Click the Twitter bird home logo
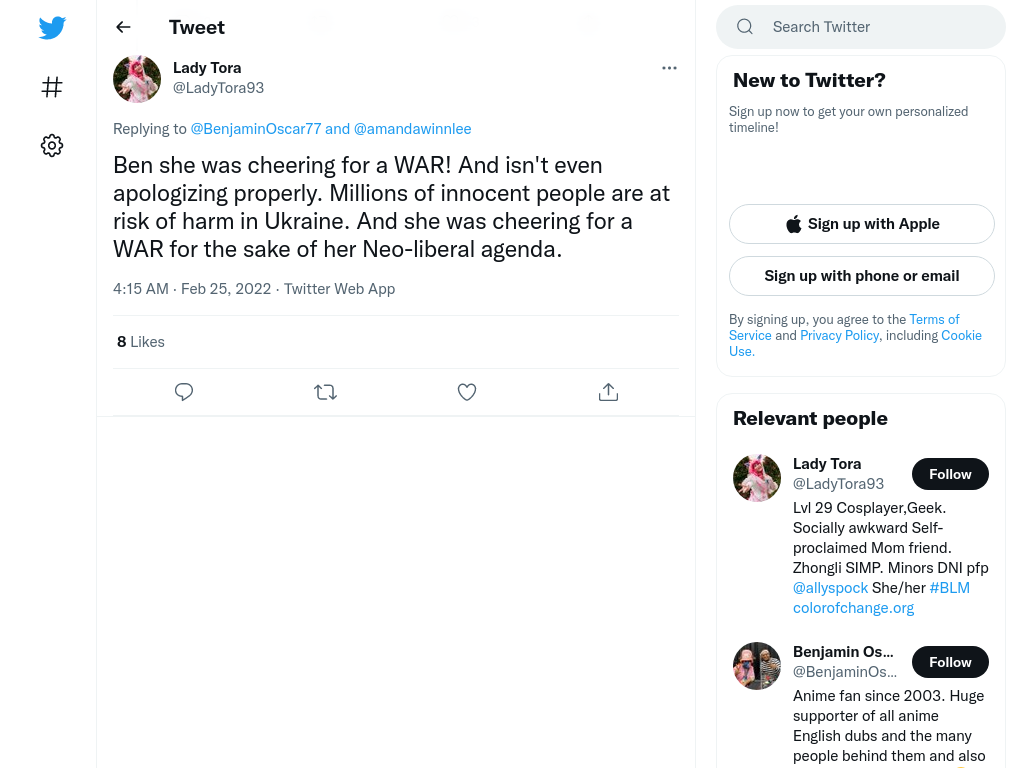The image size is (1024, 768). point(52,27)
